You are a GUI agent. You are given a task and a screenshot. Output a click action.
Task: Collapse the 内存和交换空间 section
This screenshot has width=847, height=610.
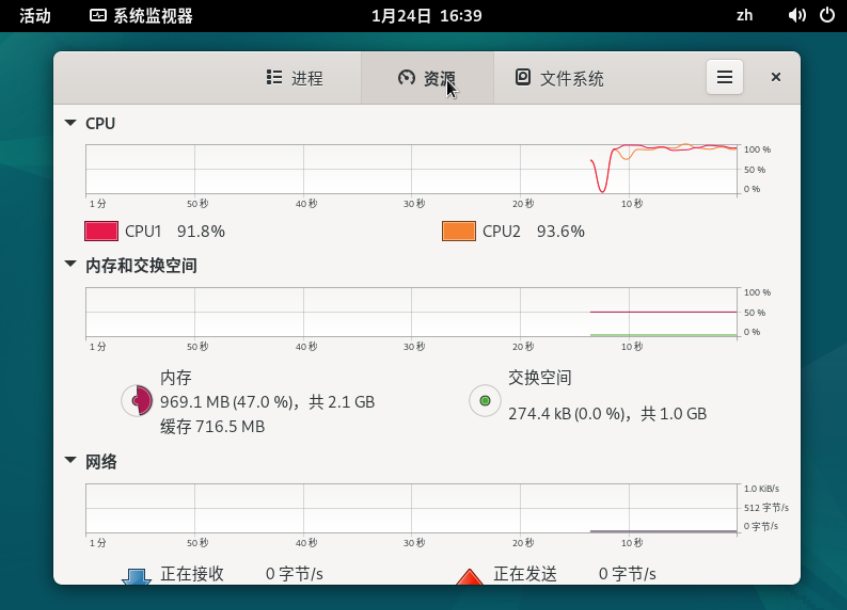pyautogui.click(x=70, y=265)
